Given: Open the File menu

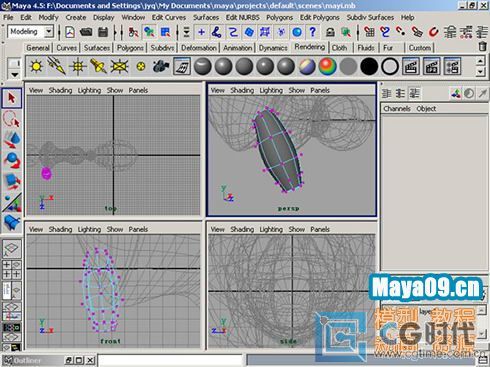Looking at the screenshot, I should click(8, 17).
